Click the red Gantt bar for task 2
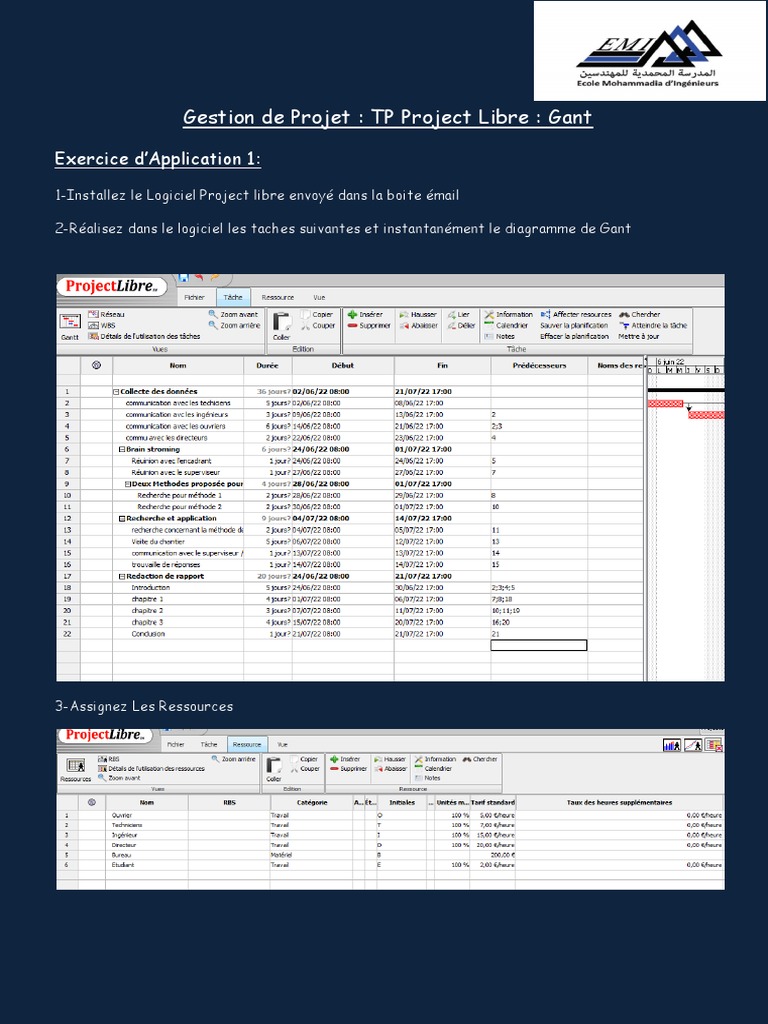Image resolution: width=768 pixels, height=1024 pixels. pyautogui.click(x=665, y=404)
